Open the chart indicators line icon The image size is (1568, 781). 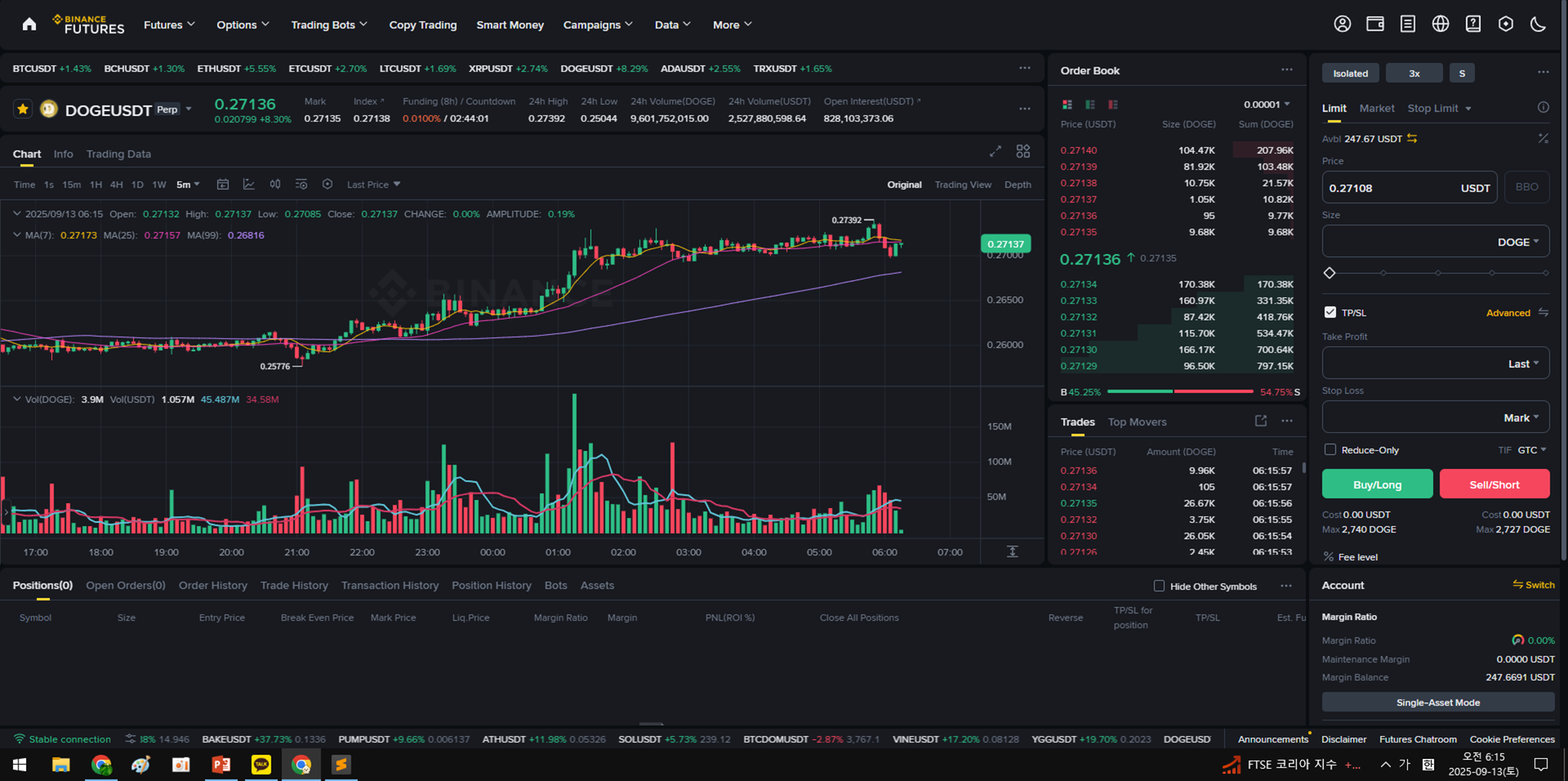click(x=249, y=184)
